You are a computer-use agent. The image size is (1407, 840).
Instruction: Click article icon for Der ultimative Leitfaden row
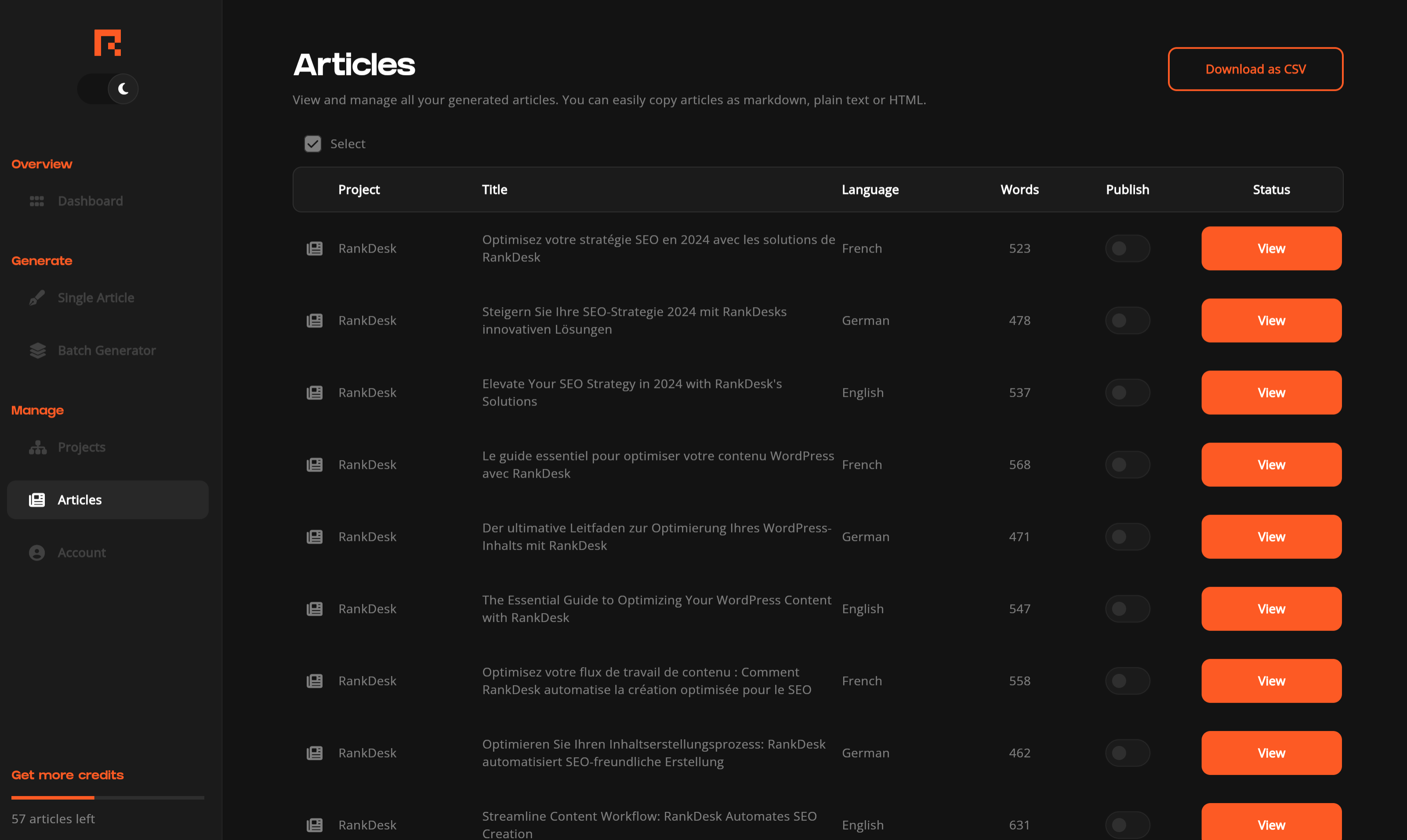(x=315, y=536)
